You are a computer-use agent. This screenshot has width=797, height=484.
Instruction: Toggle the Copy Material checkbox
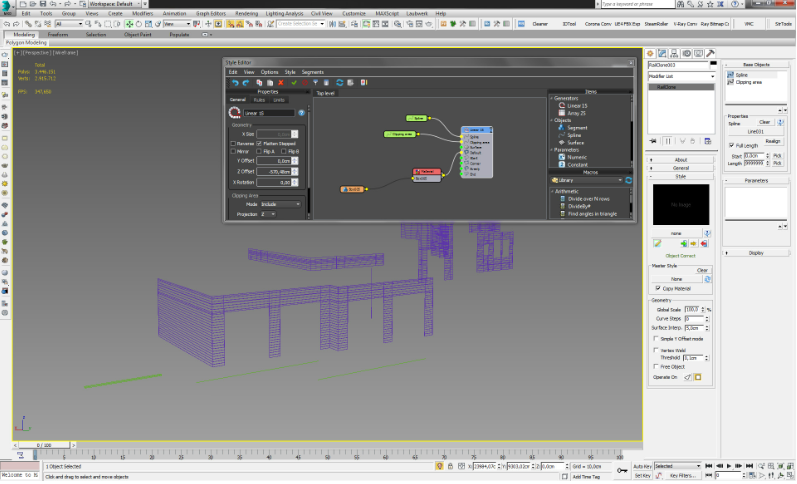tap(658, 288)
